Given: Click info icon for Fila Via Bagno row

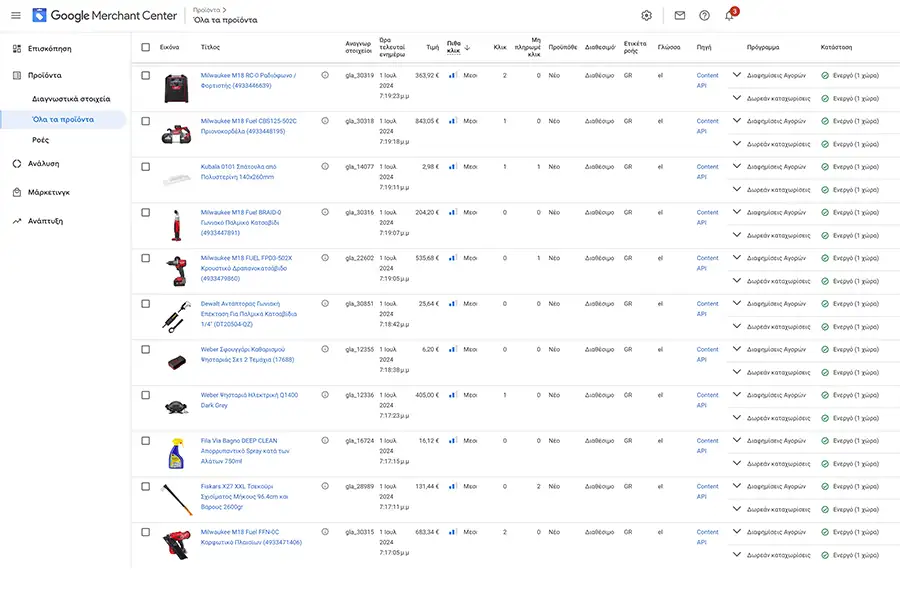Looking at the screenshot, I should coord(325,440).
